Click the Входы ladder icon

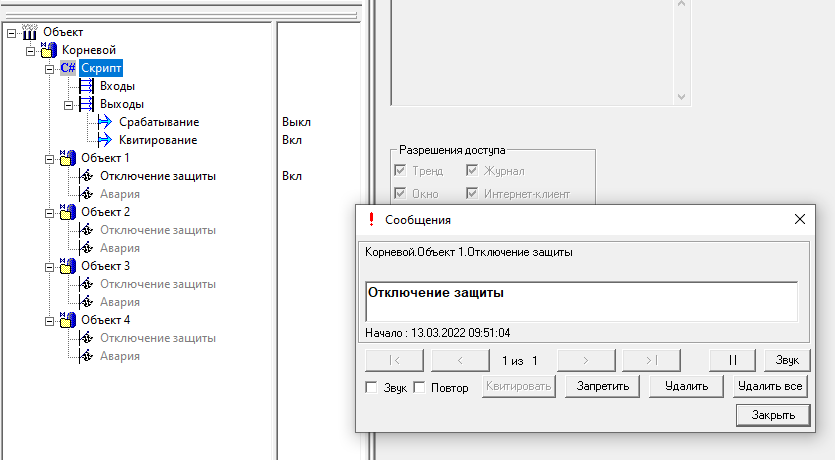click(86, 86)
